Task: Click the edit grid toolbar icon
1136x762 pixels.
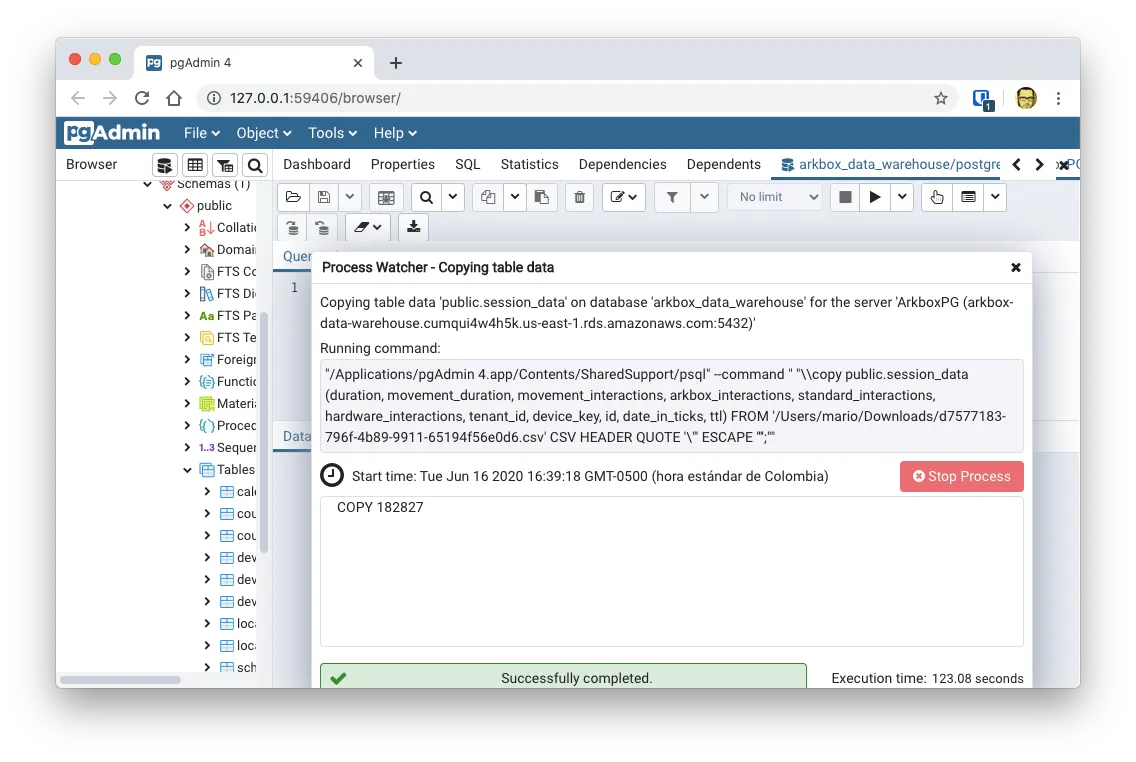Action: point(386,197)
